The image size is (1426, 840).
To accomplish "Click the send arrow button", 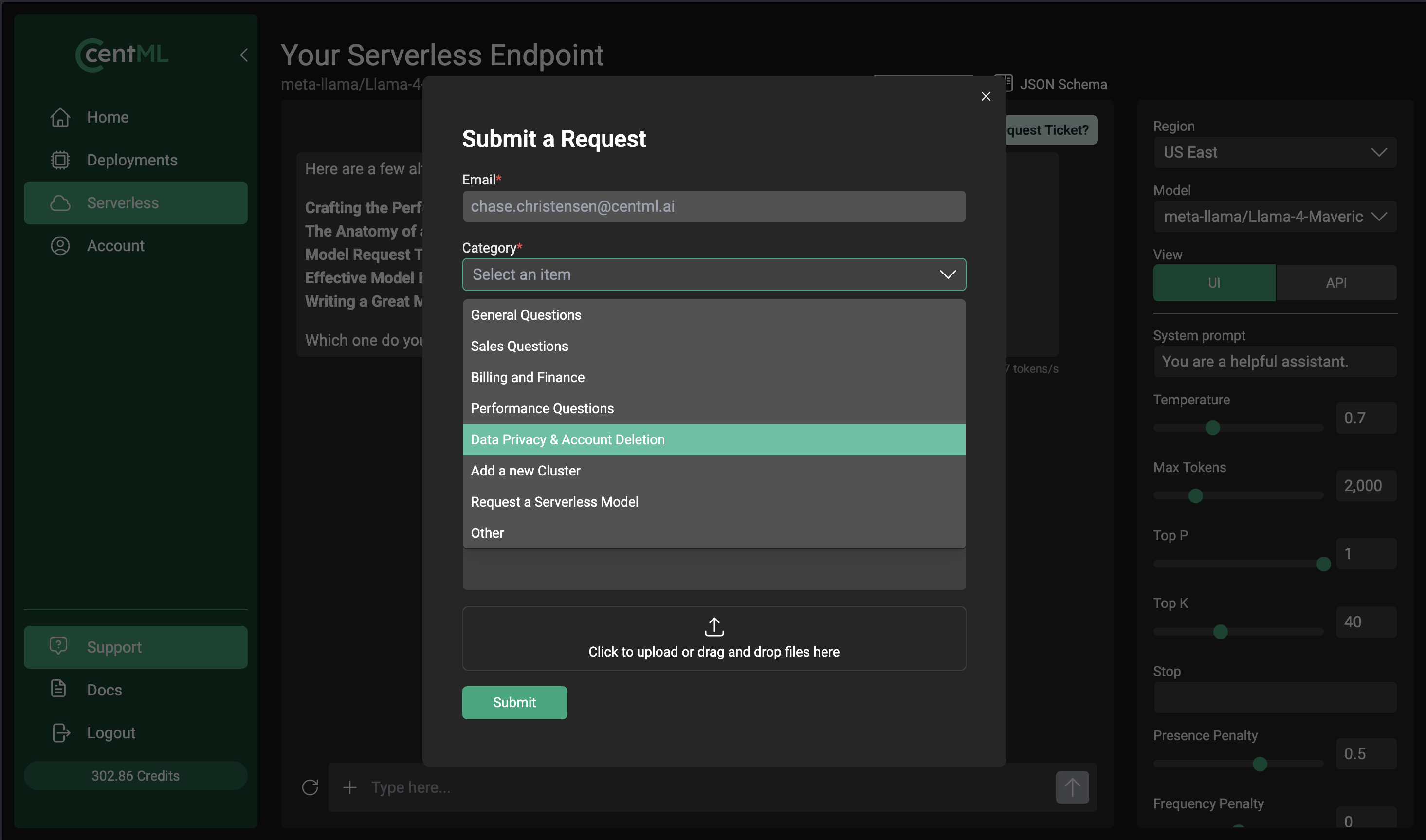I will tap(1072, 787).
